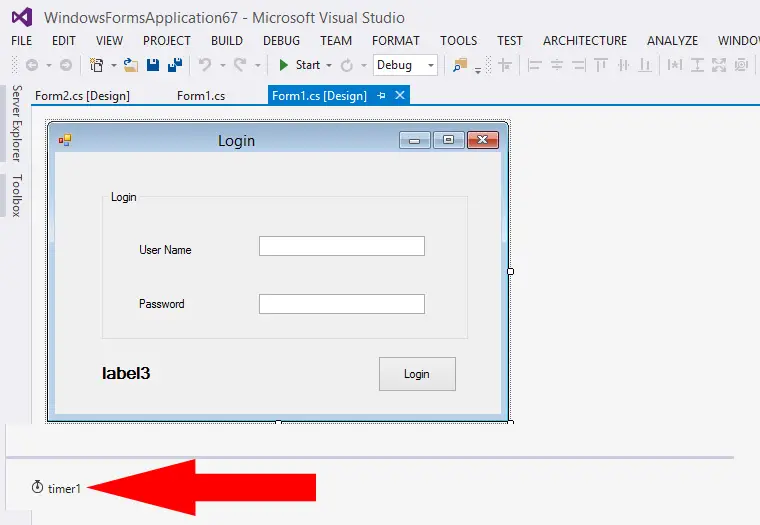This screenshot has height=525, width=760.
Task: Expand the Refresh icon dropdown arrow
Action: tap(364, 65)
